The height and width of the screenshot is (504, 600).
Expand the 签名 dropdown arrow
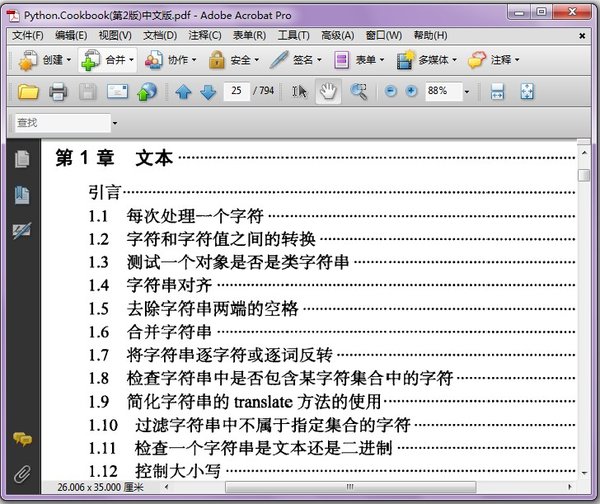coord(319,60)
